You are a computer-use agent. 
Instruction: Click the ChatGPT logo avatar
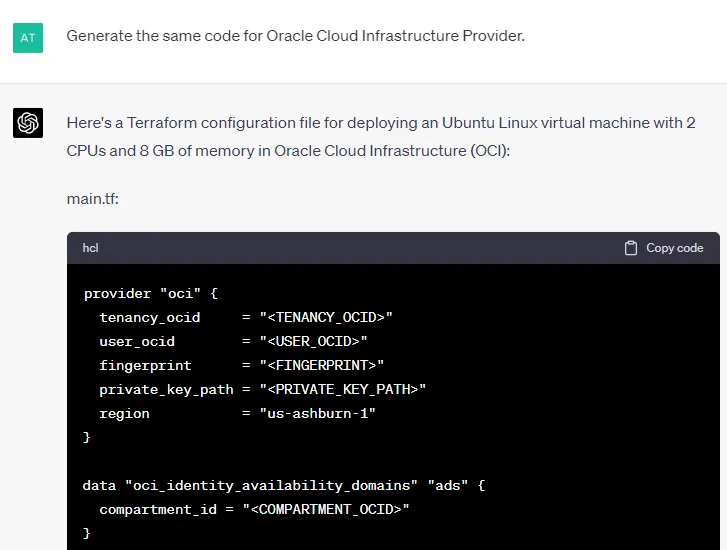(28, 123)
